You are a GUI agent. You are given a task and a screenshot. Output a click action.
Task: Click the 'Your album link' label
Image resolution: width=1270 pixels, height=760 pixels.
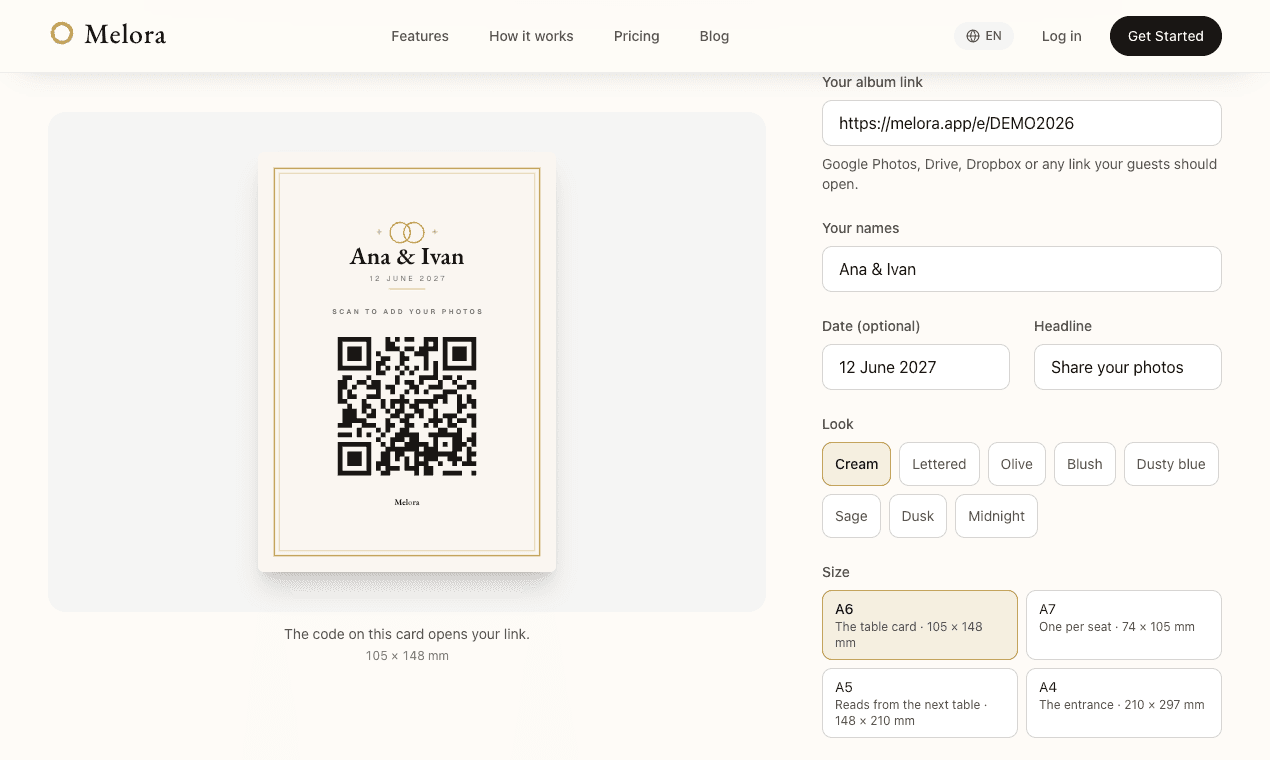click(x=872, y=82)
